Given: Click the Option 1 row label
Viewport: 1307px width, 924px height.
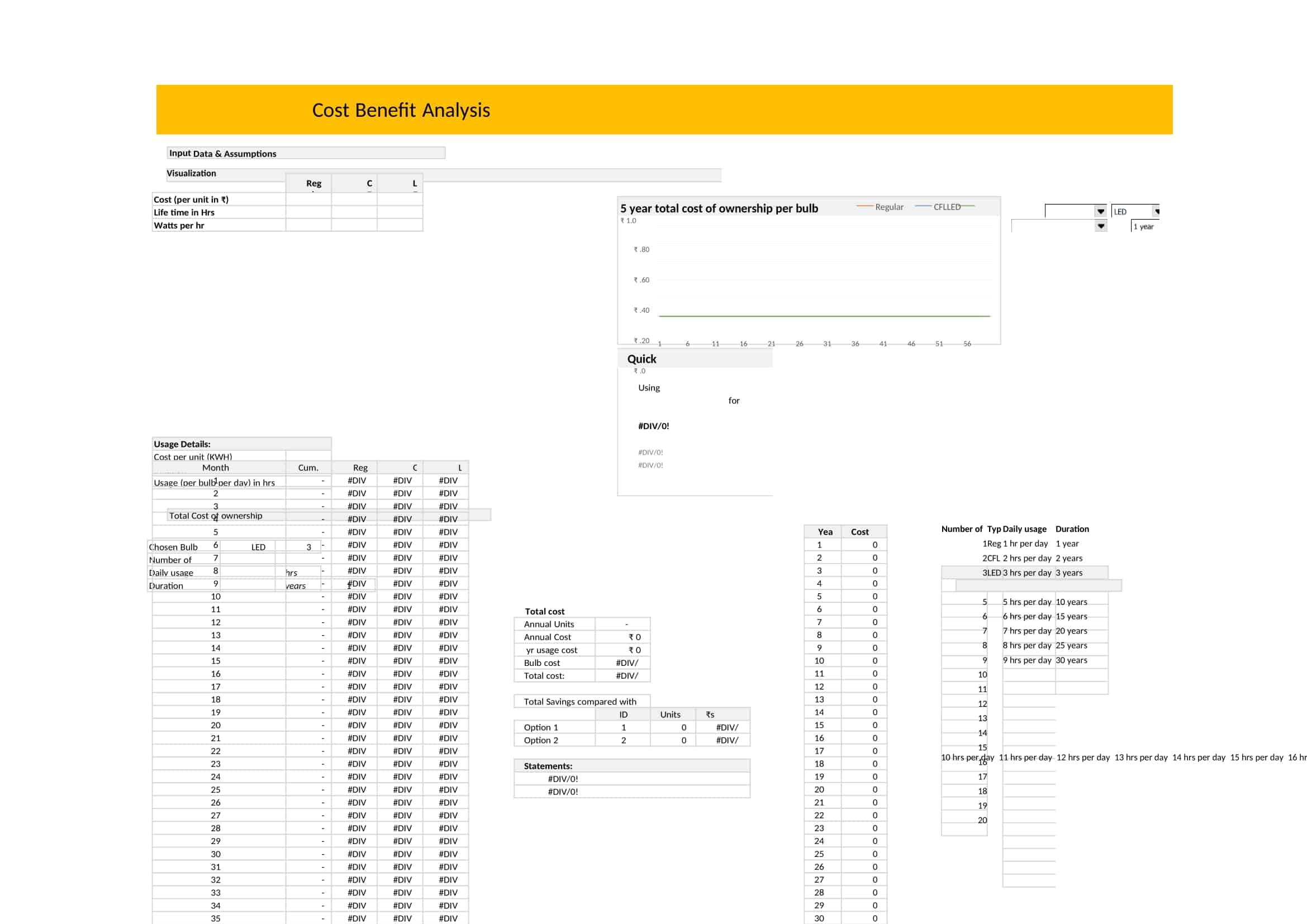Looking at the screenshot, I should (541, 727).
